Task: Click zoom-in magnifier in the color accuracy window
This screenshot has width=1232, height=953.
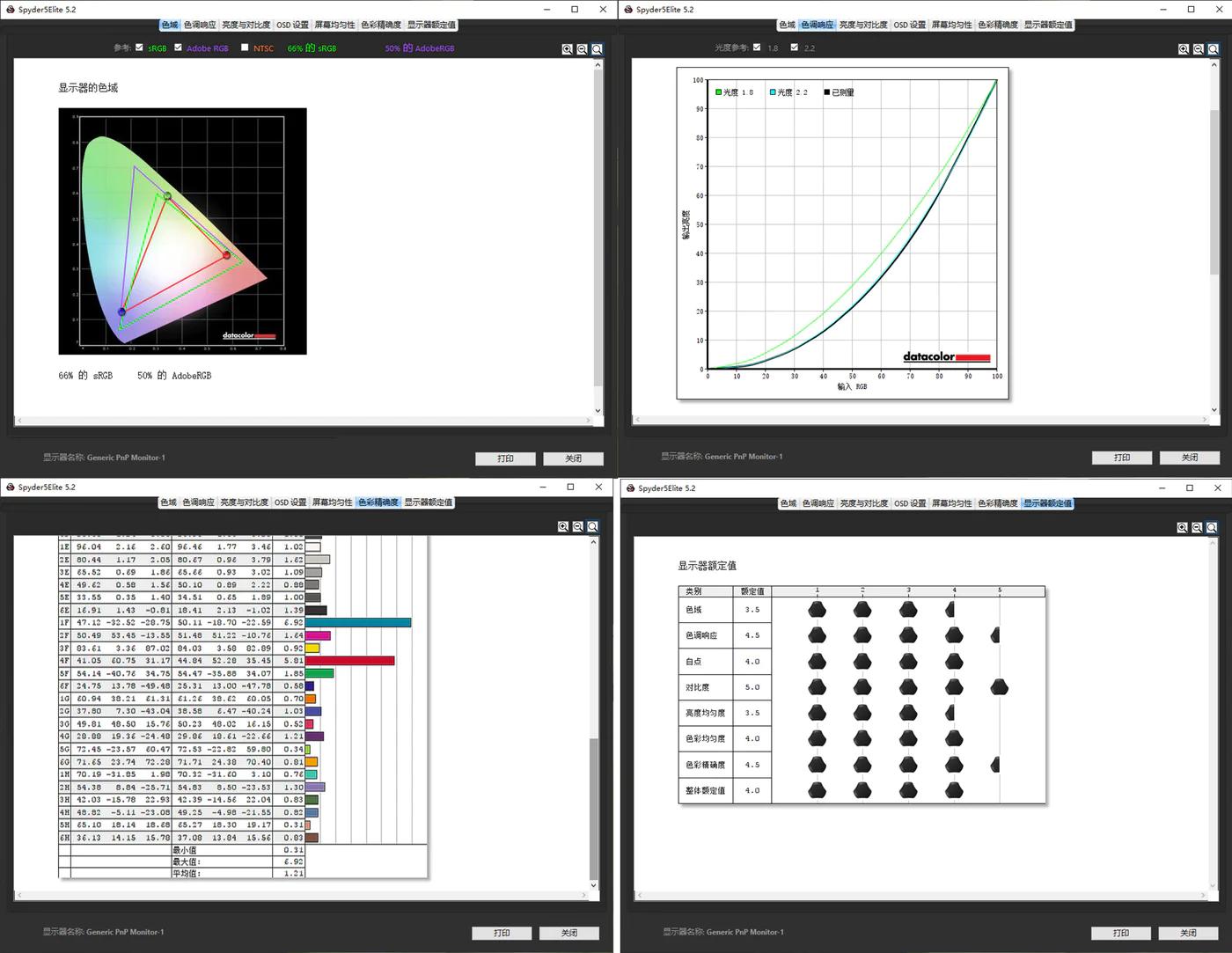Action: pyautogui.click(x=563, y=526)
